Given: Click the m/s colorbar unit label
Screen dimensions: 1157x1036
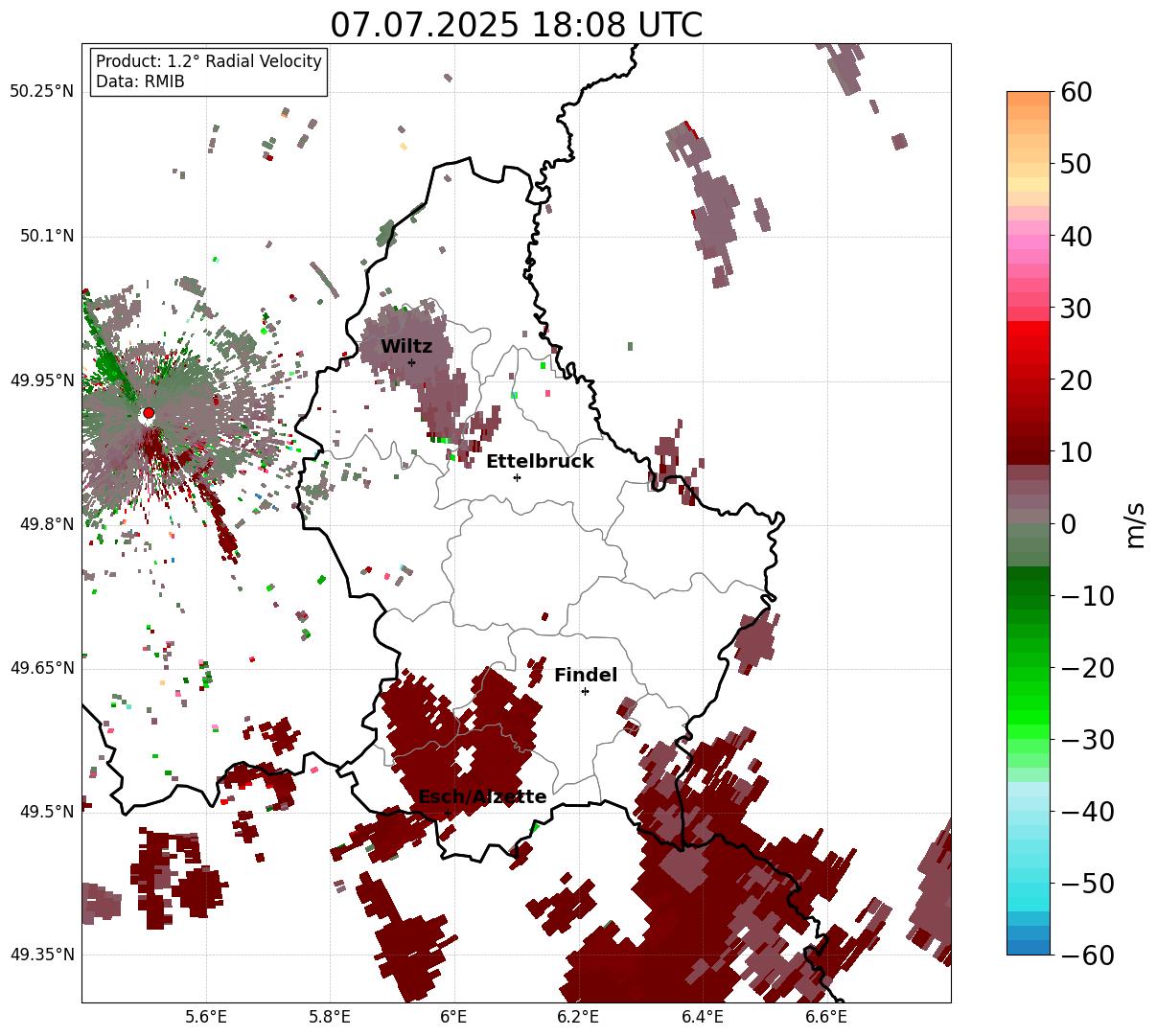Looking at the screenshot, I should click(x=1136, y=523).
